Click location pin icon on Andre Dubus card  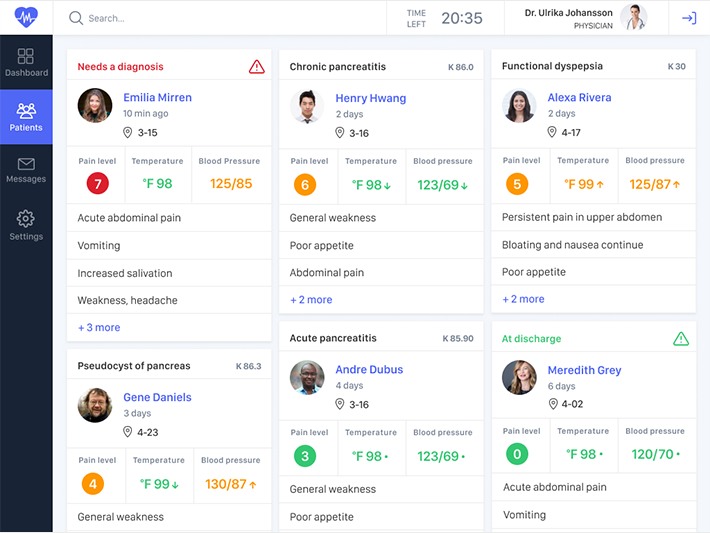click(x=340, y=404)
